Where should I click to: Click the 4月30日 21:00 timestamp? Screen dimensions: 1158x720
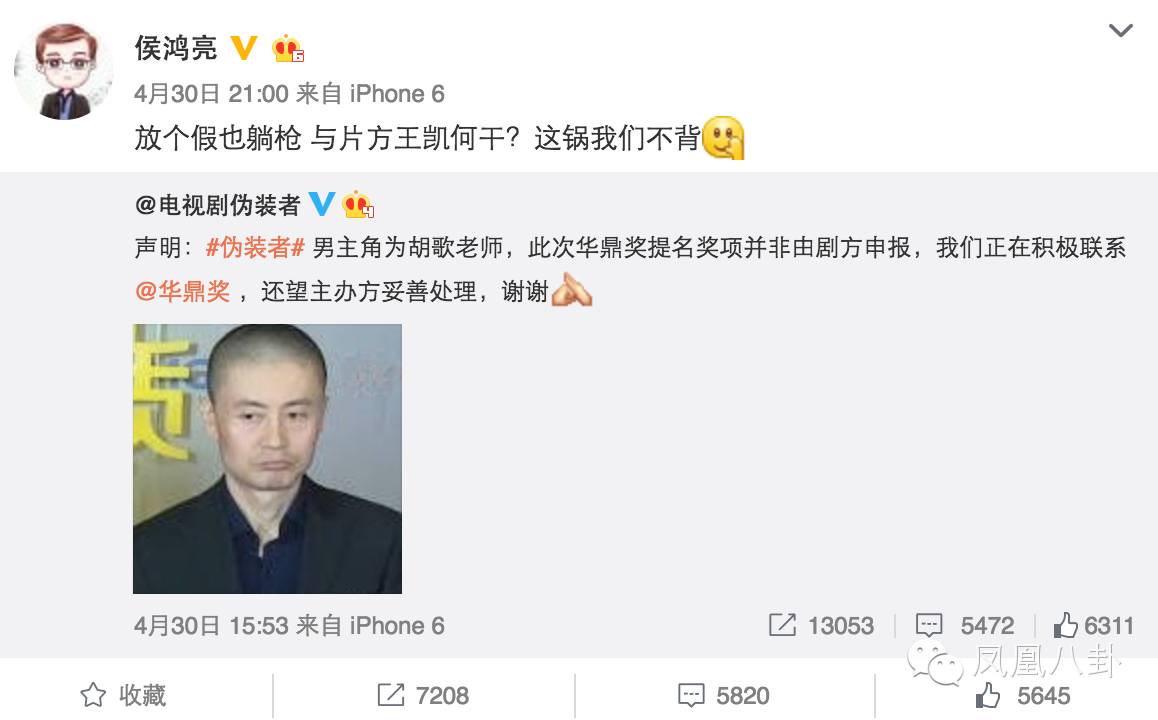211,94
